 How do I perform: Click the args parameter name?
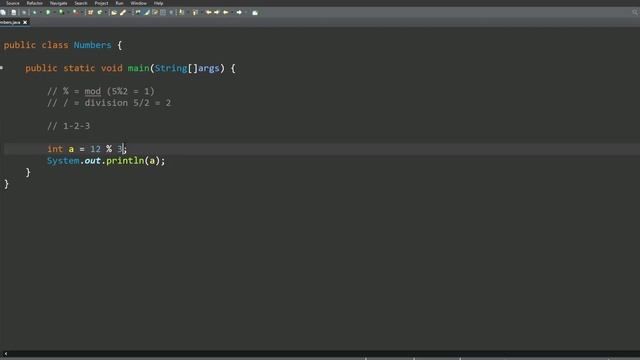click(209, 68)
